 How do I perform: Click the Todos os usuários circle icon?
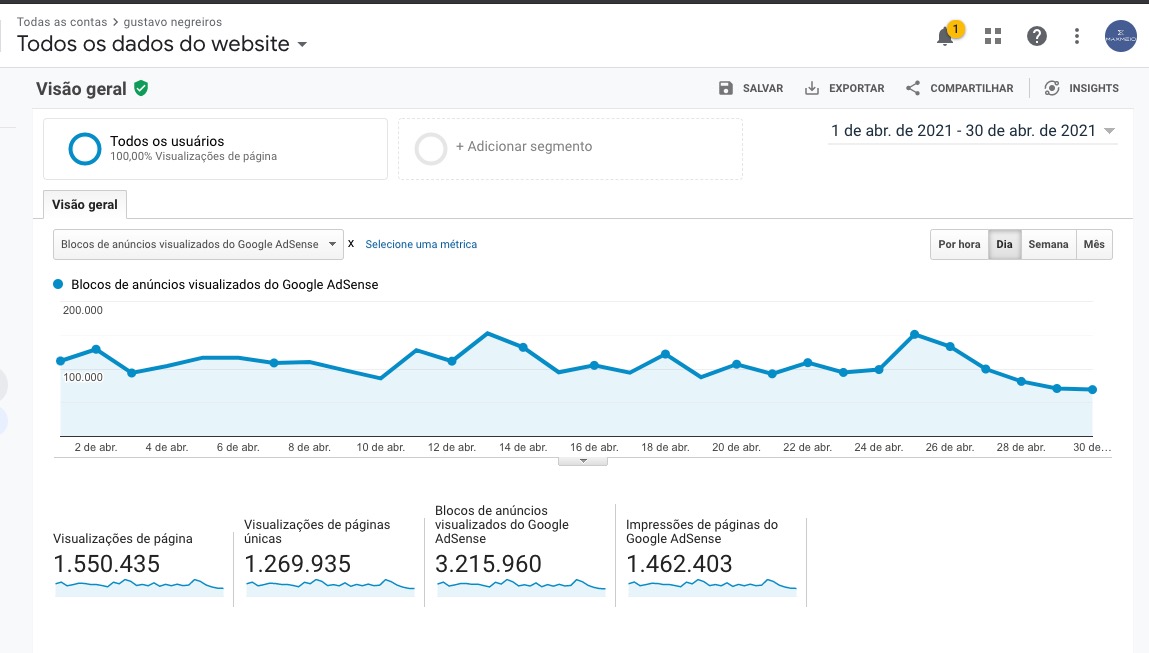point(85,149)
